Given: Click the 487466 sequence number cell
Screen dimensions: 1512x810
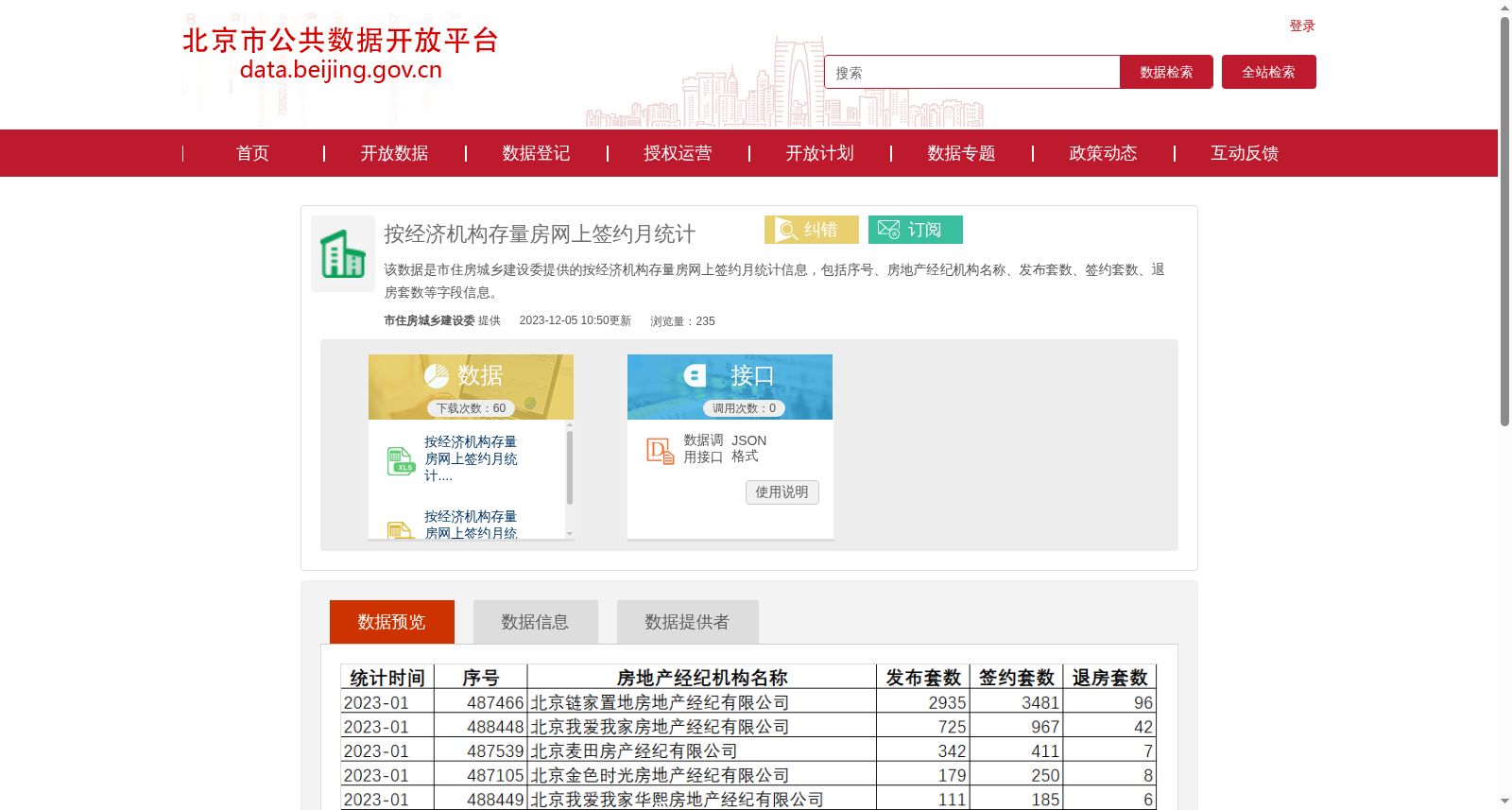Looking at the screenshot, I should pos(481,702).
